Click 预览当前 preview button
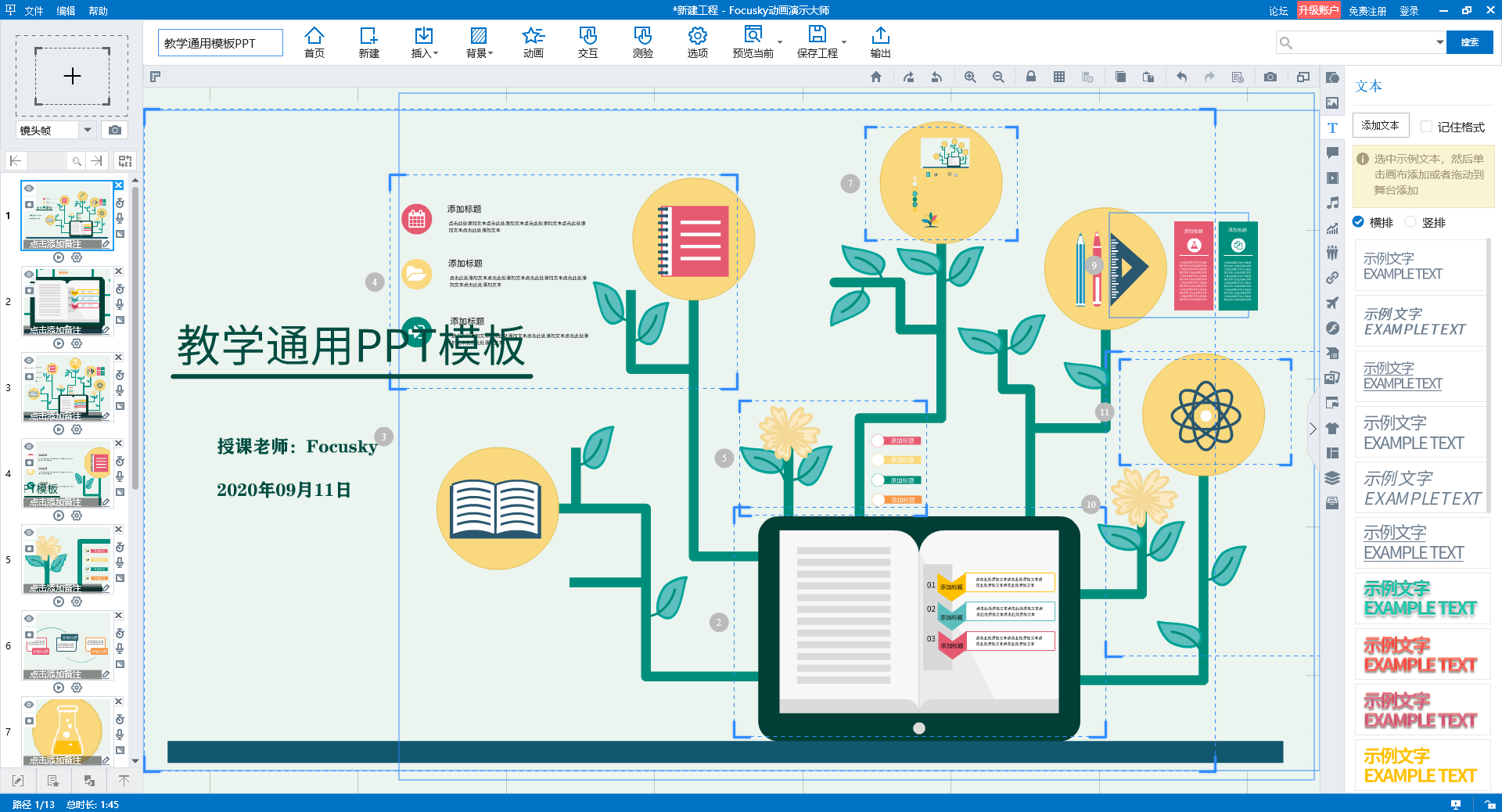Screen dimensions: 1502x812 coord(753,42)
